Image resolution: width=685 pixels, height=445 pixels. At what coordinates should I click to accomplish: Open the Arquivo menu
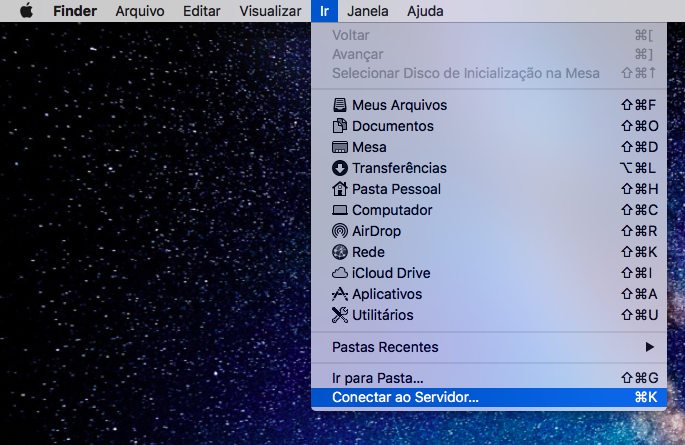[x=141, y=11]
